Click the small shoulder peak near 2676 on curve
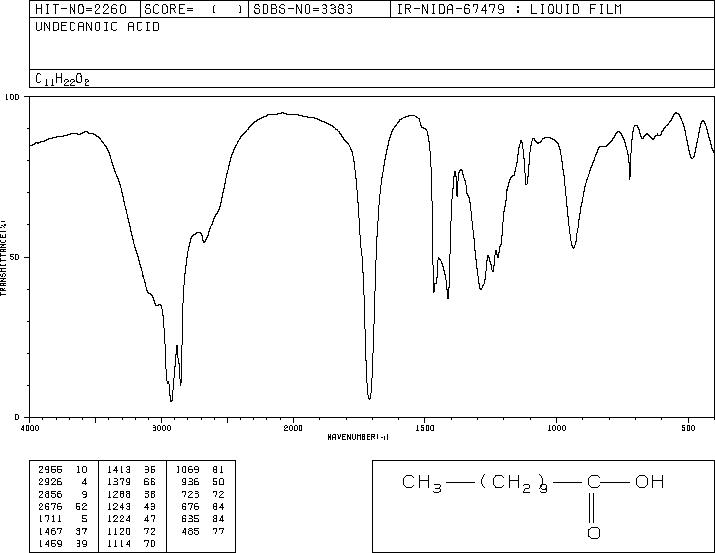 (x=204, y=242)
